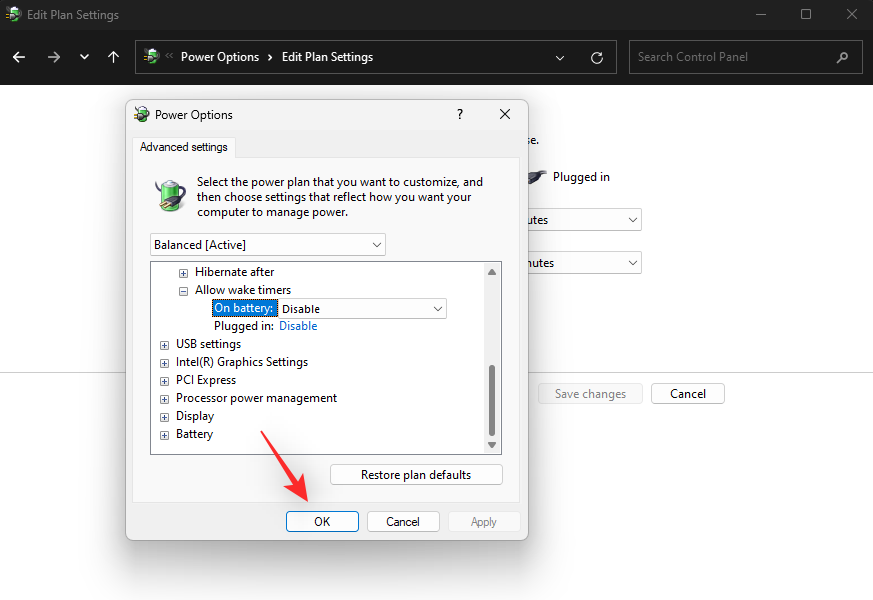Switch to the Advanced settings tab
873x600 pixels.
(184, 147)
